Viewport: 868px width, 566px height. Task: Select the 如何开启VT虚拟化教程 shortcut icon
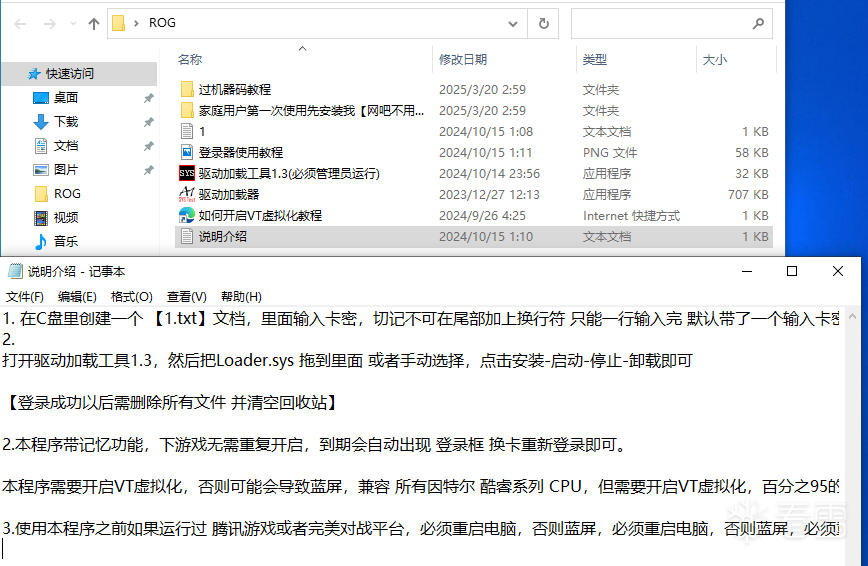pos(187,215)
